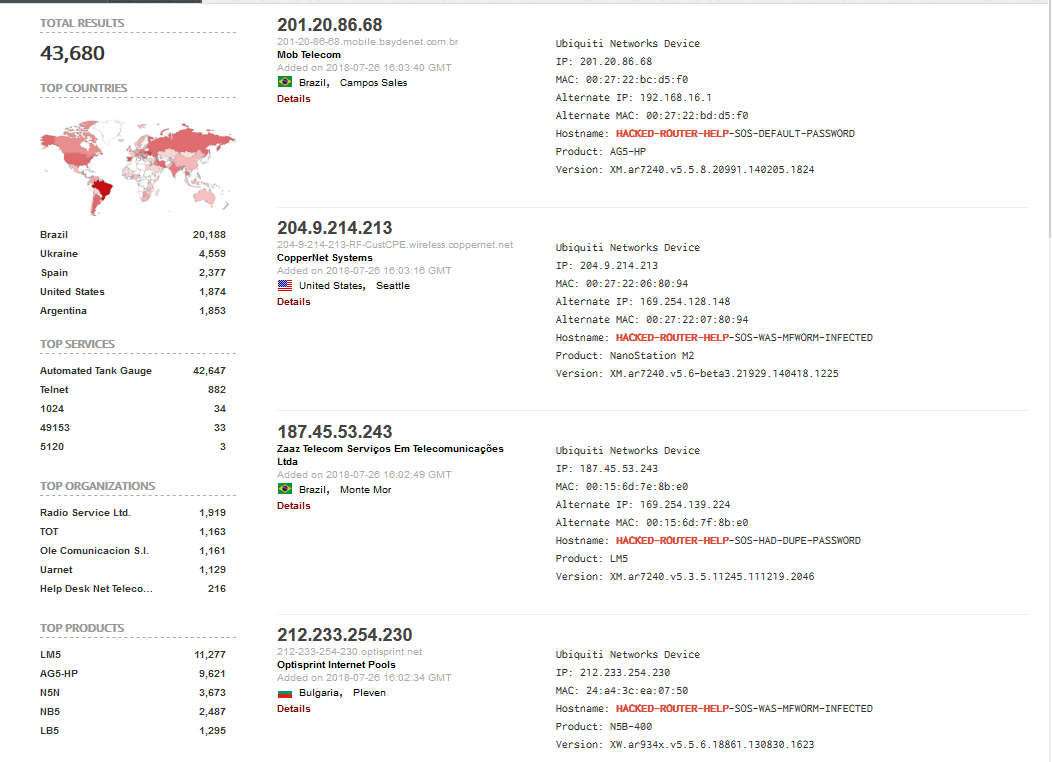
Task: Filter by service port 49153
Action: tap(55, 428)
